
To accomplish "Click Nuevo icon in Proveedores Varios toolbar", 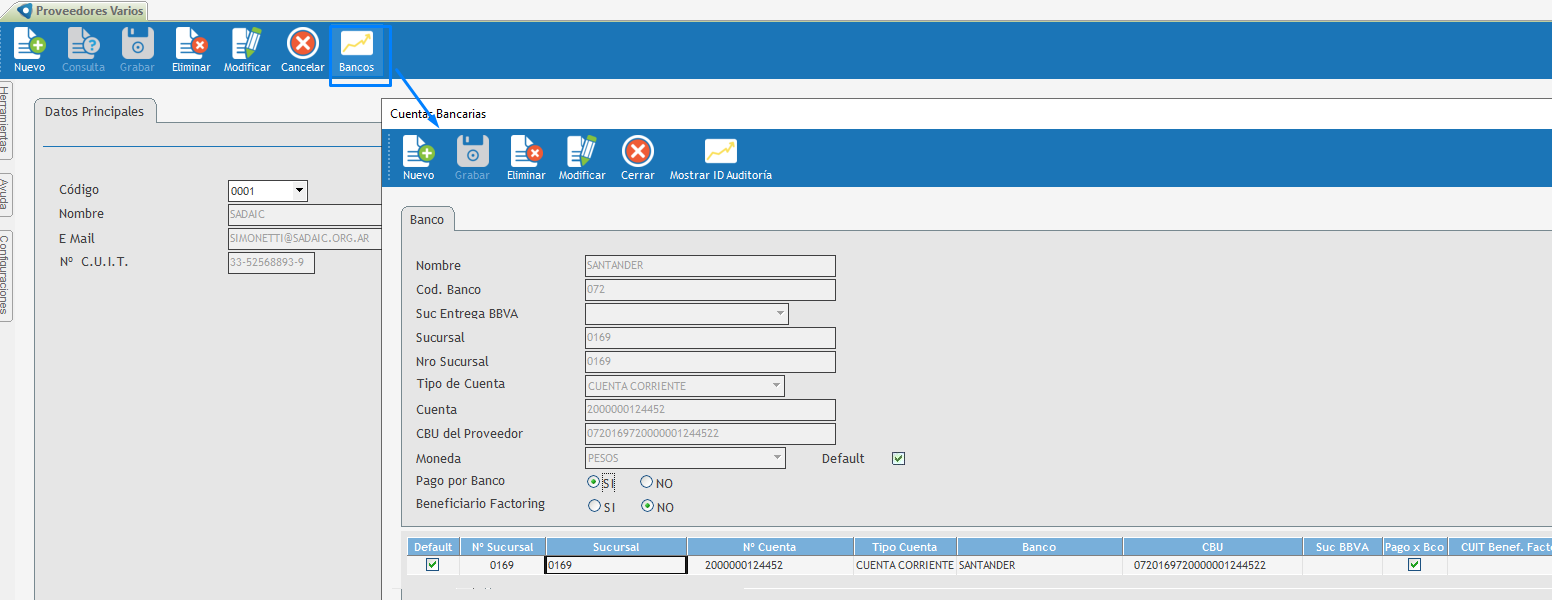I will 30,45.
